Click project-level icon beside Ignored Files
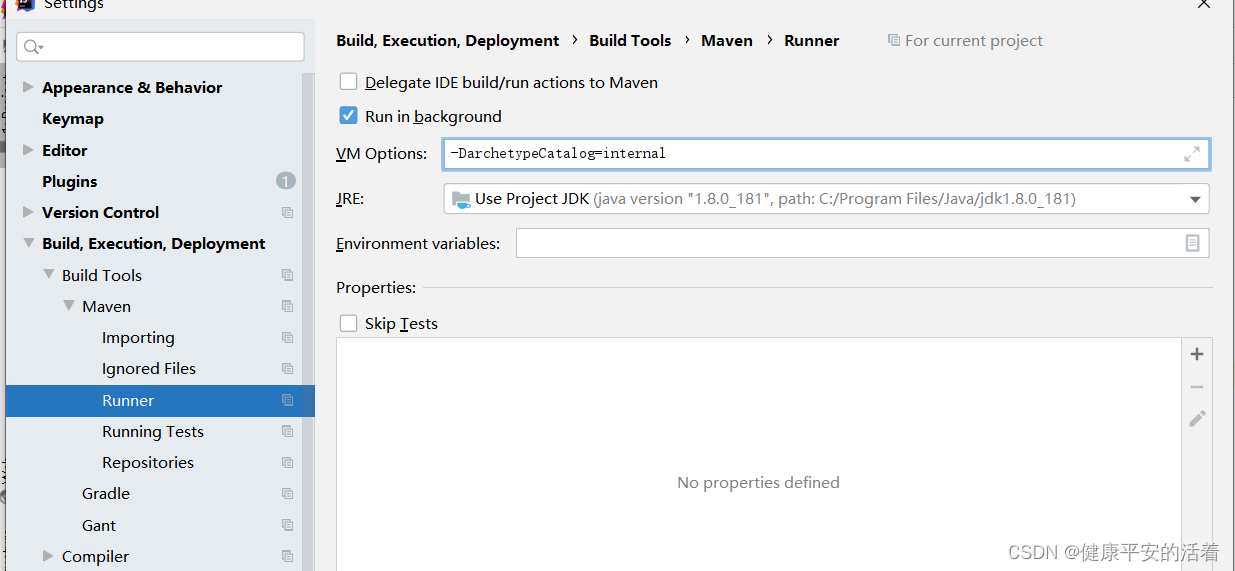Image resolution: width=1235 pixels, height=571 pixels. tap(288, 369)
